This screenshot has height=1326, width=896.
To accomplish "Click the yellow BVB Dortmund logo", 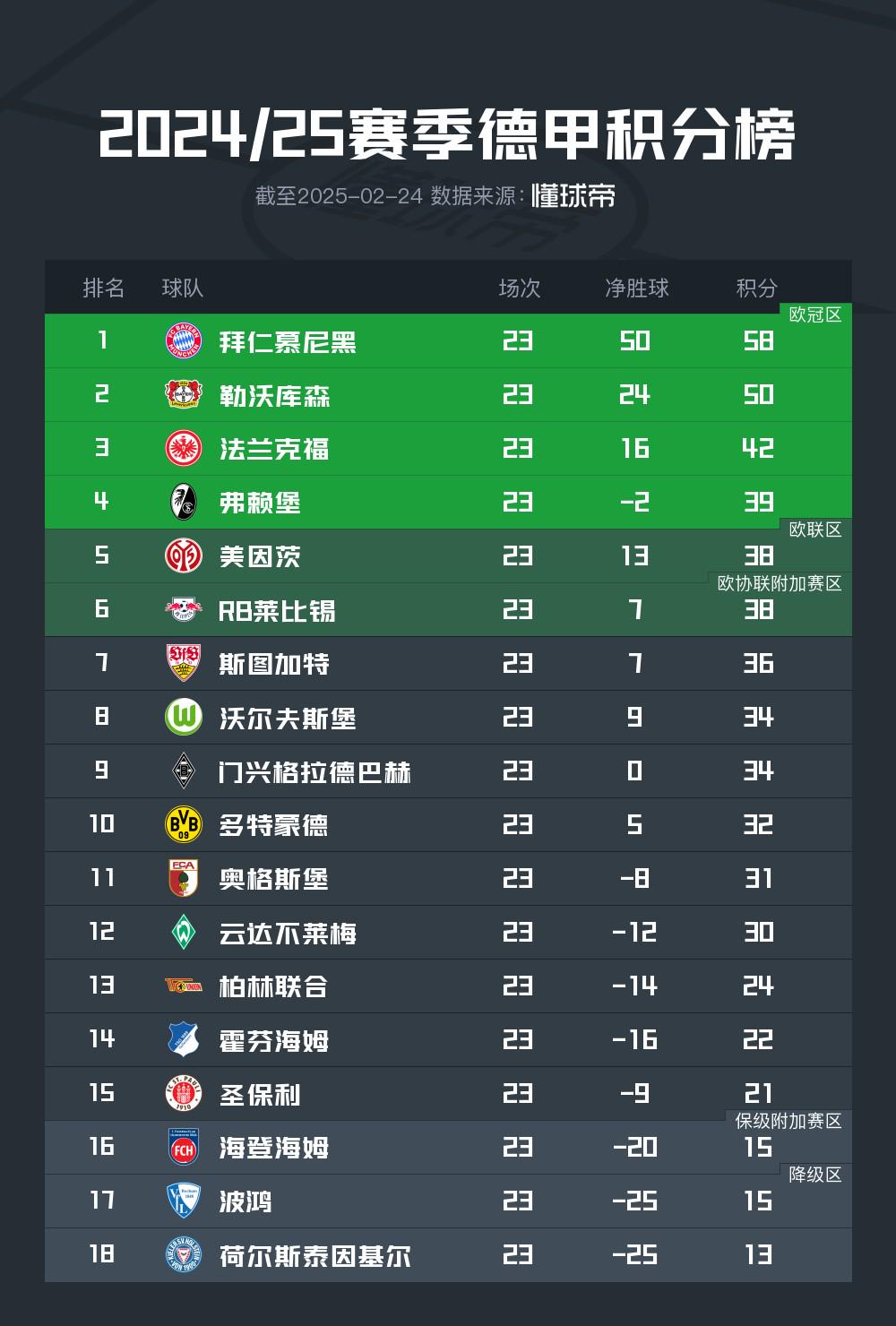I will click(184, 825).
